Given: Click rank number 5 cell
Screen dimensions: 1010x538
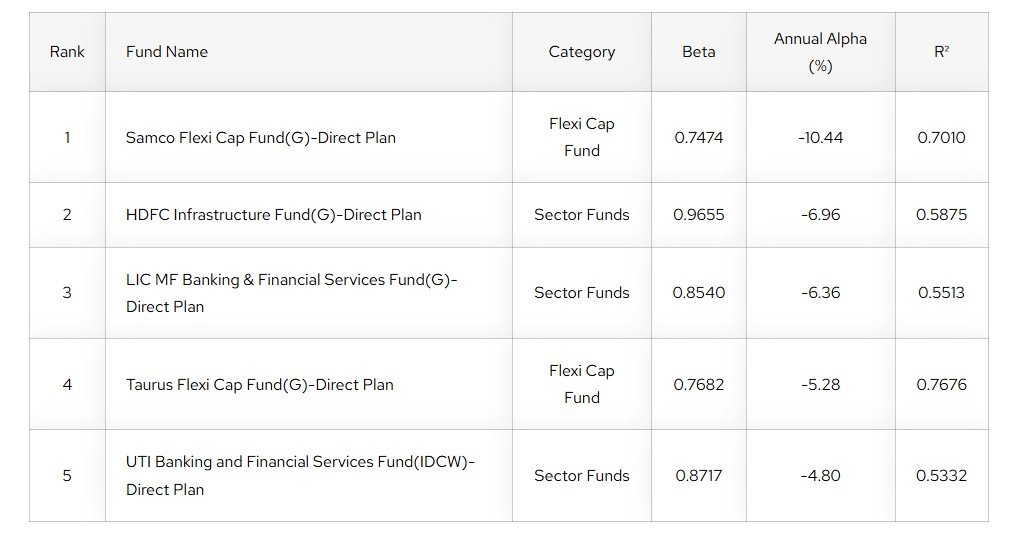Looking at the screenshot, I should coord(67,476).
